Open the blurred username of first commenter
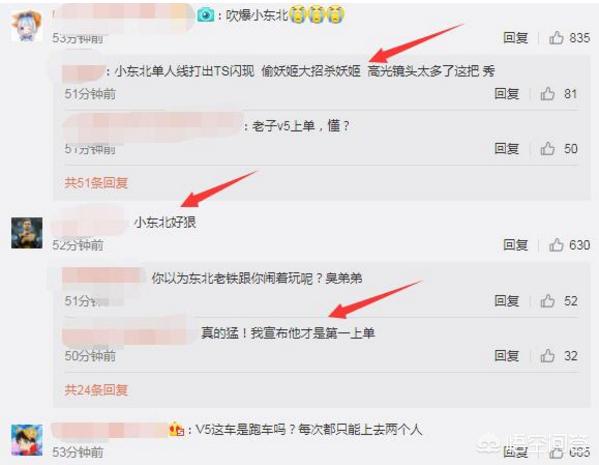This screenshot has height=465, width=599. click(122, 15)
